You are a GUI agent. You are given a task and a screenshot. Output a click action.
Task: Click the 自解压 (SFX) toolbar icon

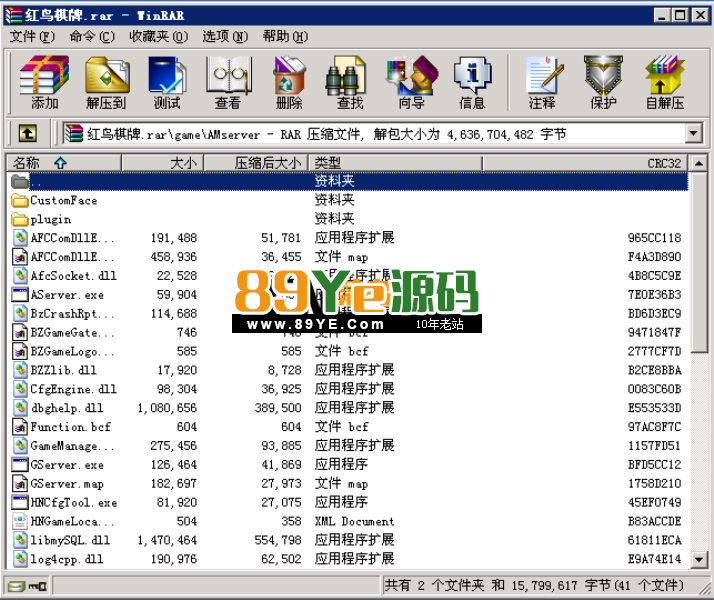tap(665, 82)
